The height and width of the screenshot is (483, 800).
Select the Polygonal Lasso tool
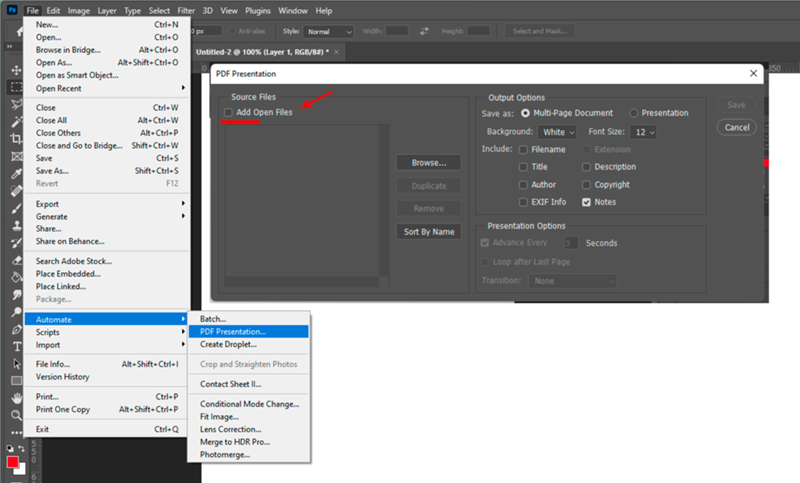(16, 105)
